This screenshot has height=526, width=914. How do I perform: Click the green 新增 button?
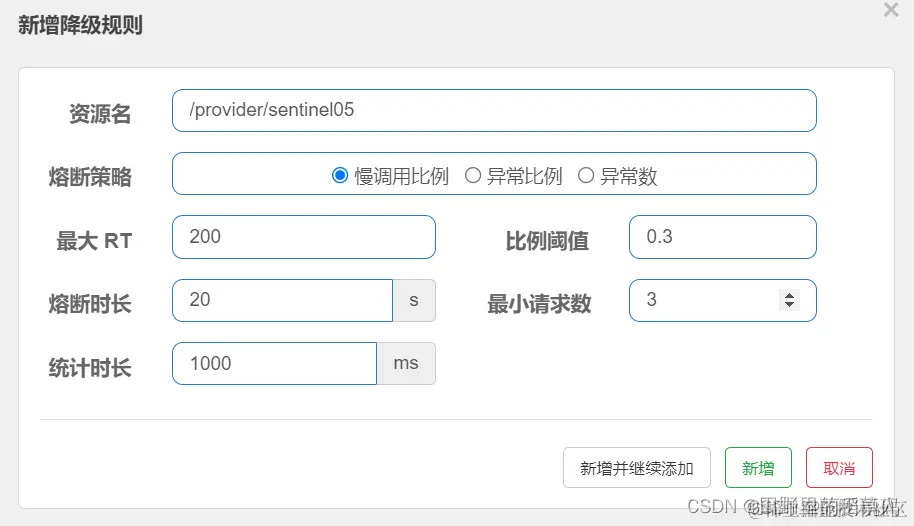pos(758,468)
